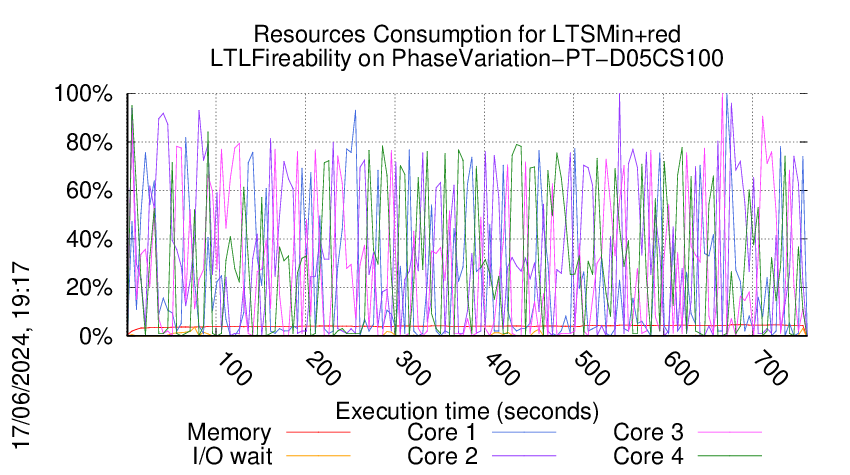The image size is (850, 475).
Task: Click the 20% y-axis label
Action: (x=89, y=287)
